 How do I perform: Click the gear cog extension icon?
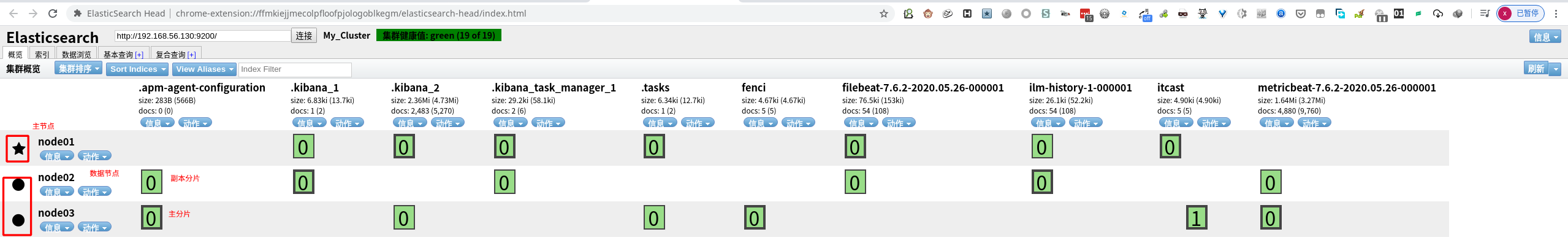(x=1105, y=14)
